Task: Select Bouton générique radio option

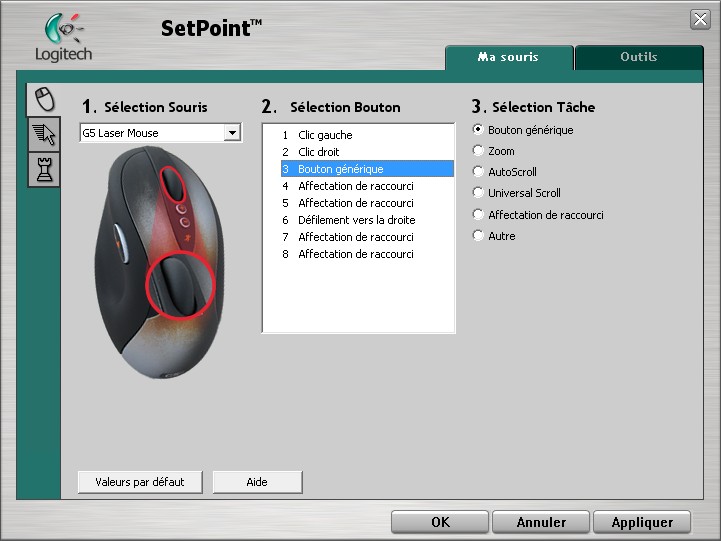Action: click(x=523, y=130)
